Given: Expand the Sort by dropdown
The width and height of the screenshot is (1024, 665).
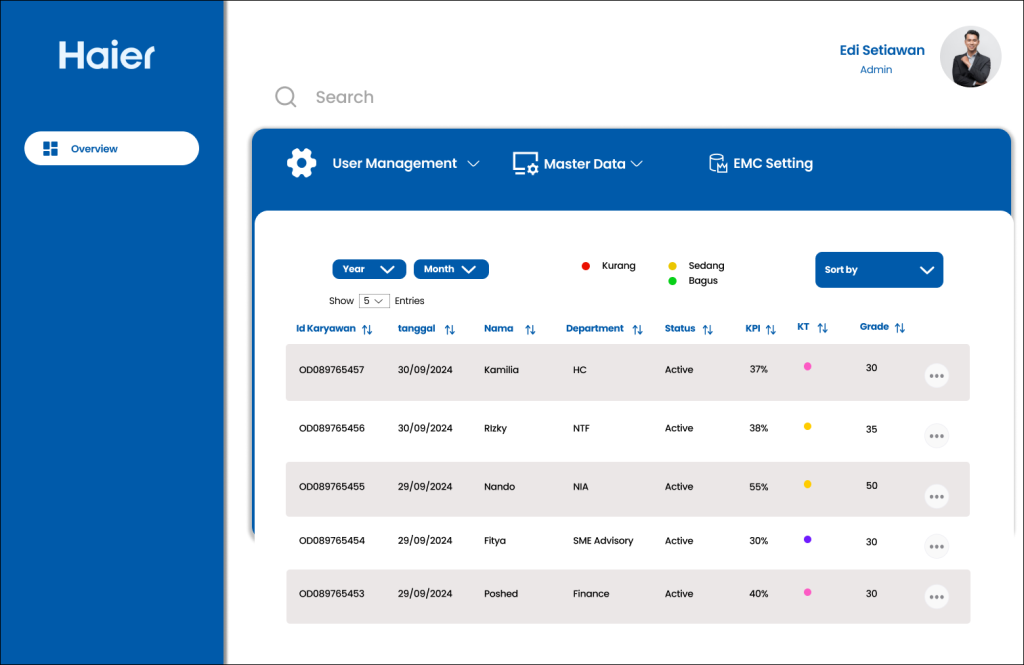Looking at the screenshot, I should click(x=879, y=270).
